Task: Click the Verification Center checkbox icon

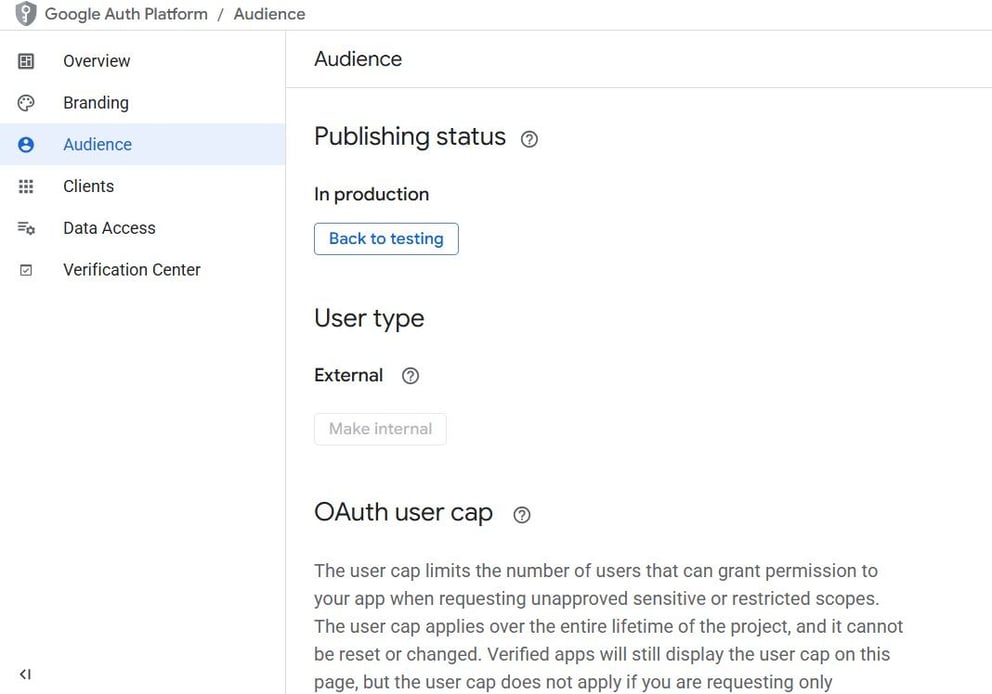Action: [26, 270]
